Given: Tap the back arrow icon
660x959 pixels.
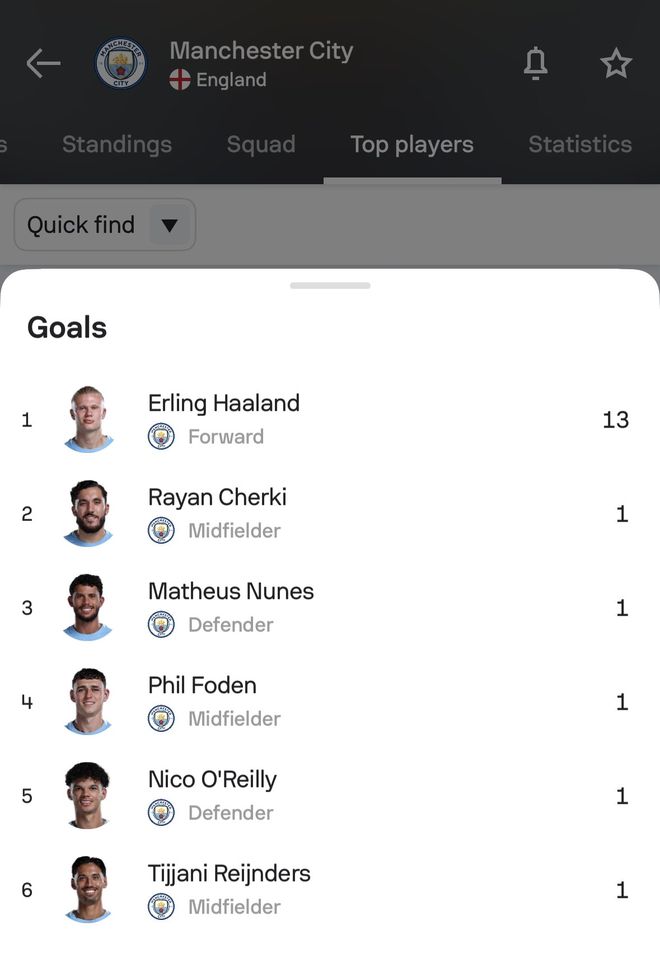Looking at the screenshot, I should click(43, 64).
